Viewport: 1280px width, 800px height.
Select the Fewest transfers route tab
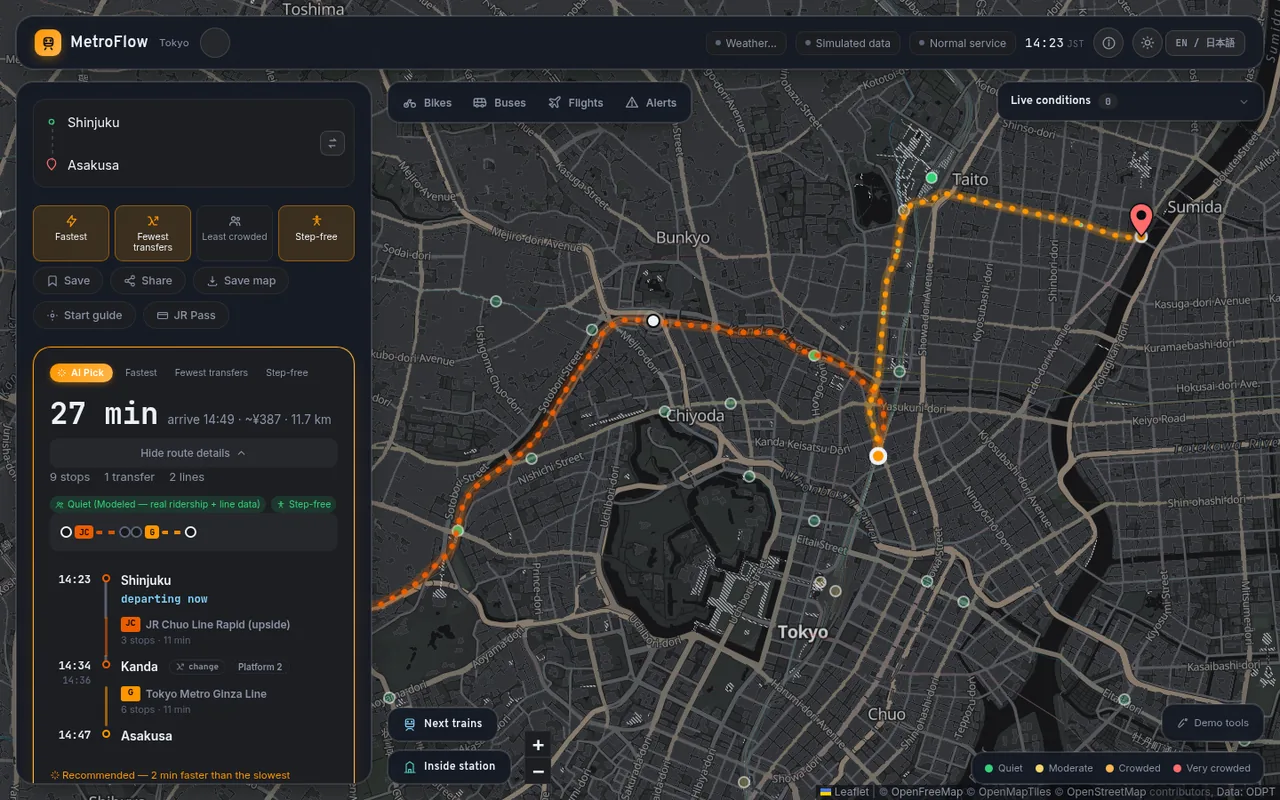pyautogui.click(x=211, y=373)
